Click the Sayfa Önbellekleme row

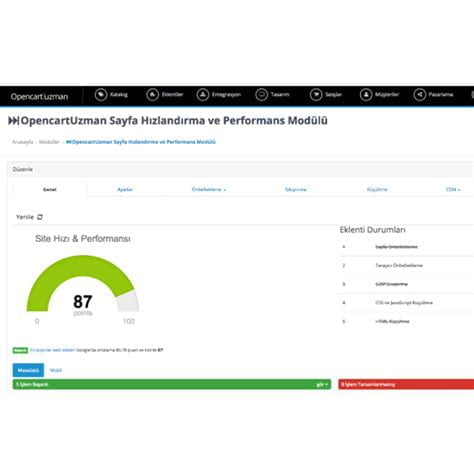[406, 247]
